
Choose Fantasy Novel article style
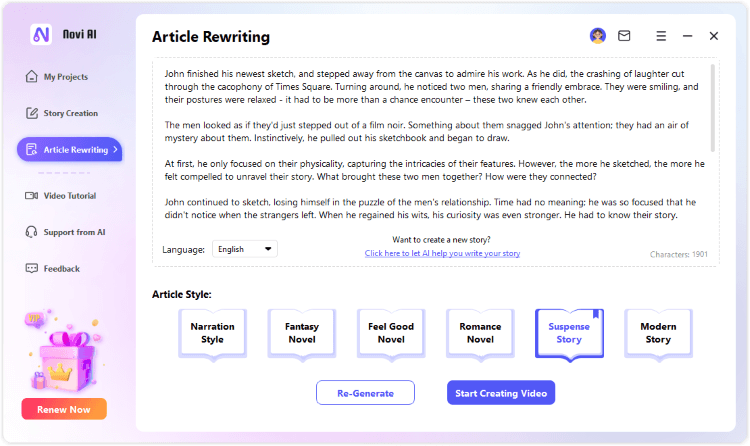click(x=302, y=334)
